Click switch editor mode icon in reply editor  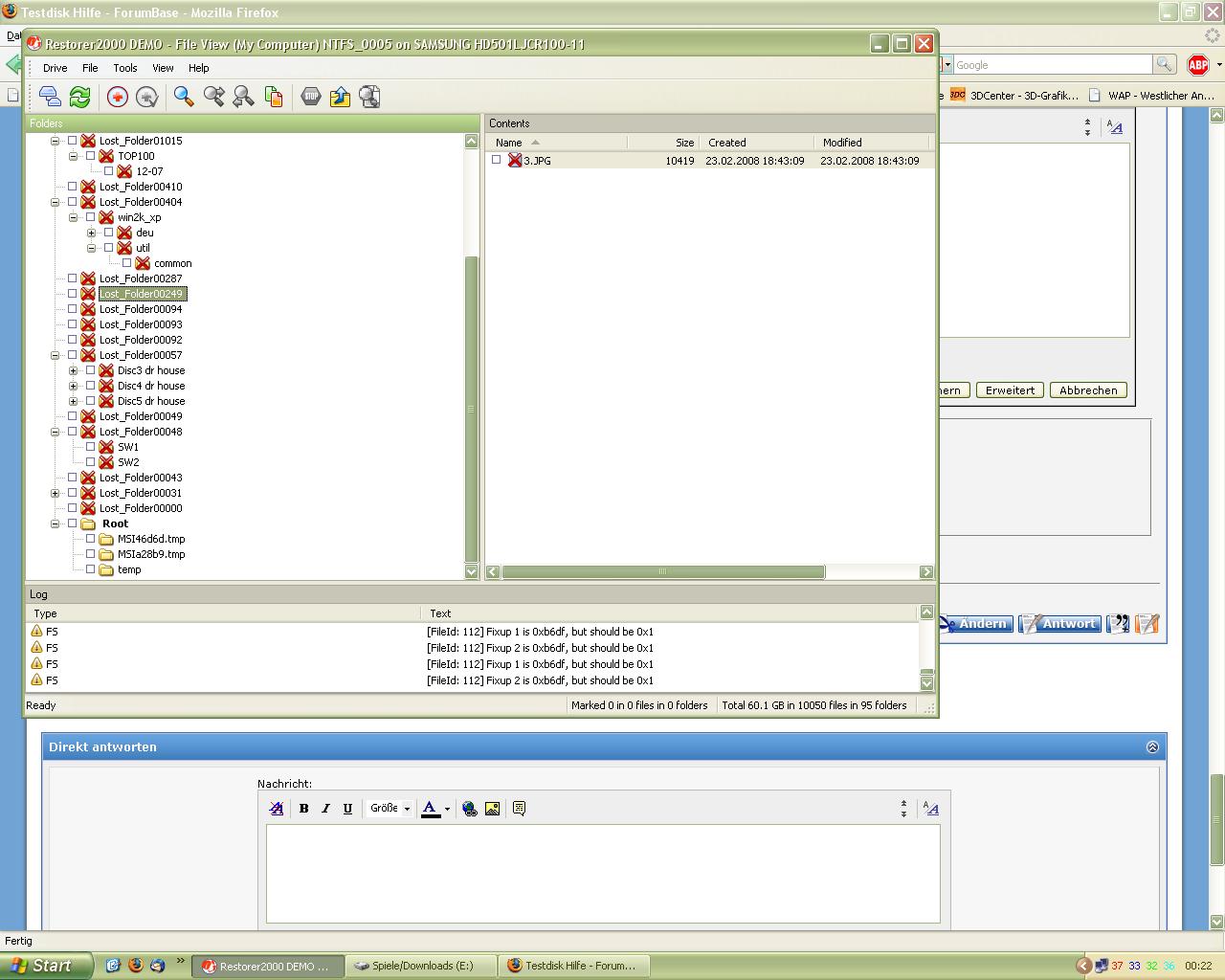click(x=930, y=809)
